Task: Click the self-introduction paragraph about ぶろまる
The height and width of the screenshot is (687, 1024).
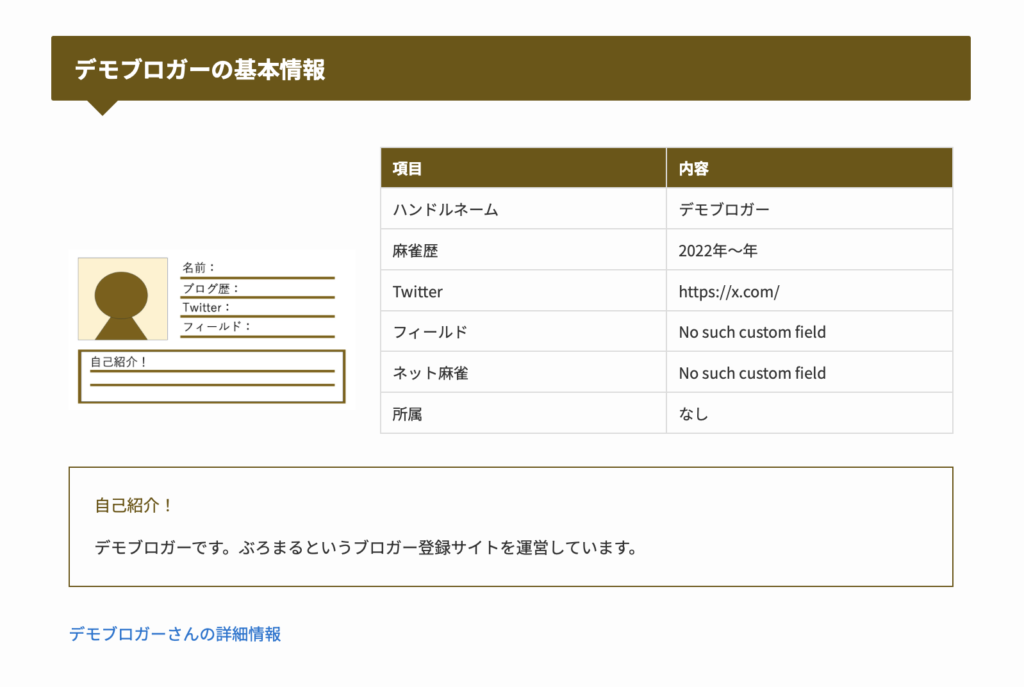Action: pyautogui.click(x=366, y=548)
